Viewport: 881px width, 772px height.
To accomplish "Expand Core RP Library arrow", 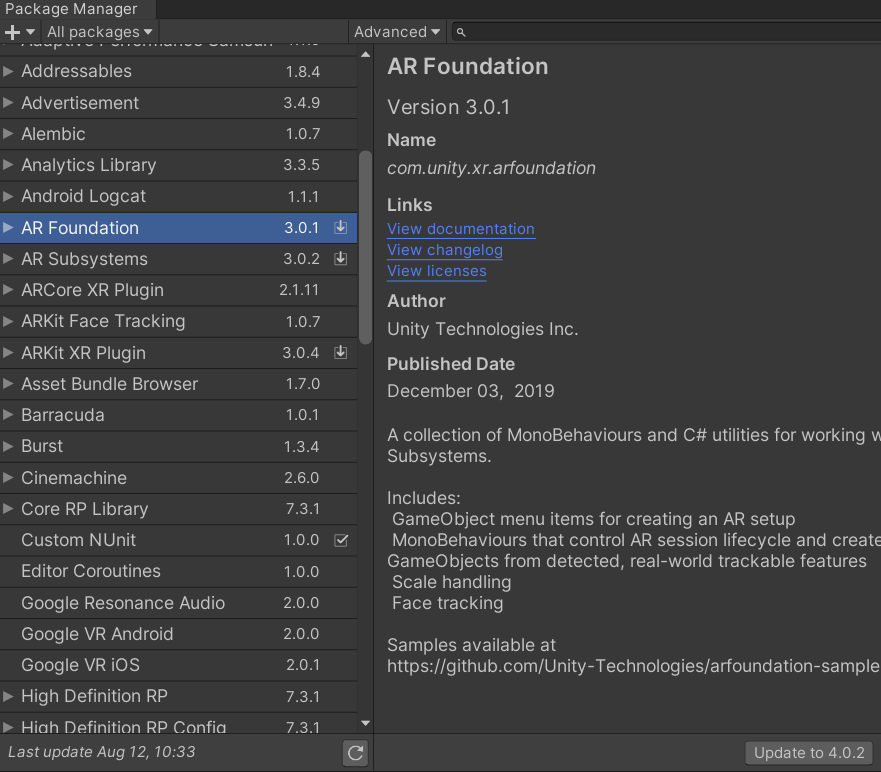I will [x=8, y=508].
